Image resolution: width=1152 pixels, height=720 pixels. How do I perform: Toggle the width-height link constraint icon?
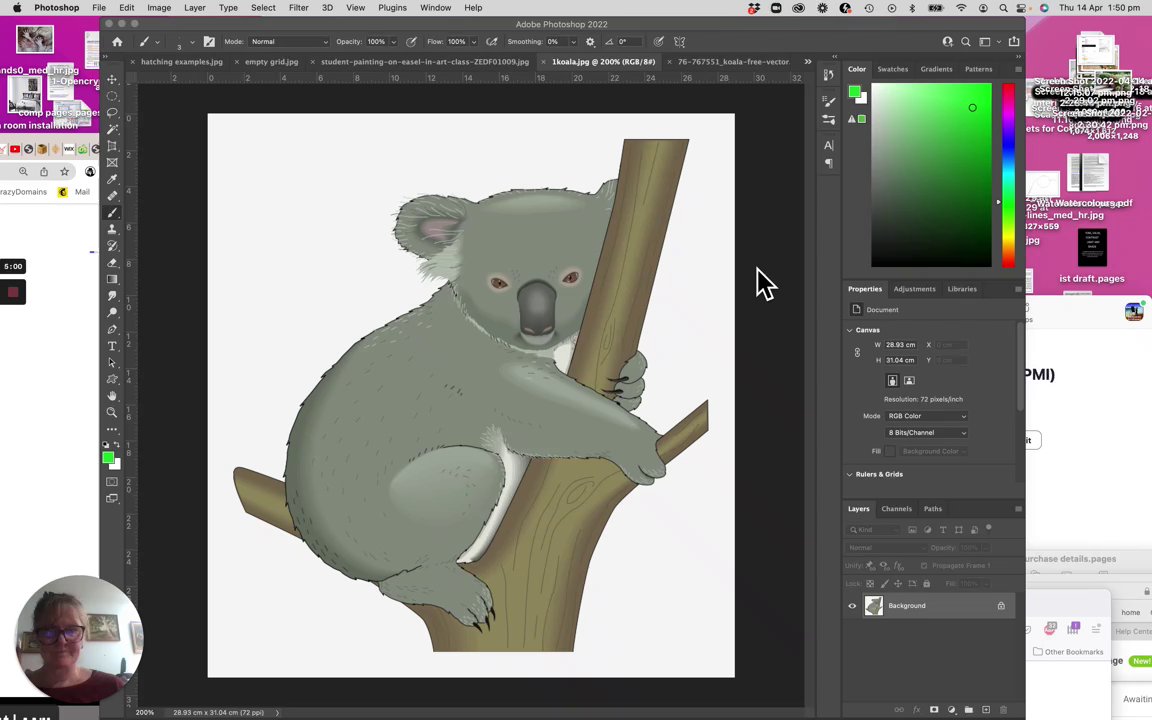857,352
